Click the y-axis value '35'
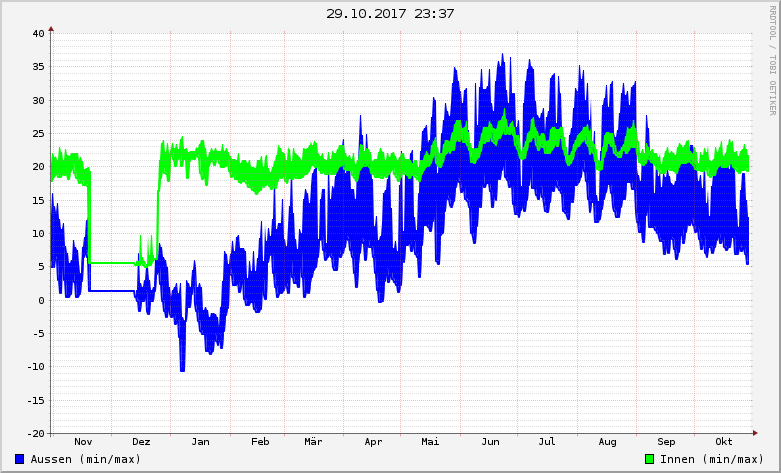This screenshot has width=781, height=473. 39,67
